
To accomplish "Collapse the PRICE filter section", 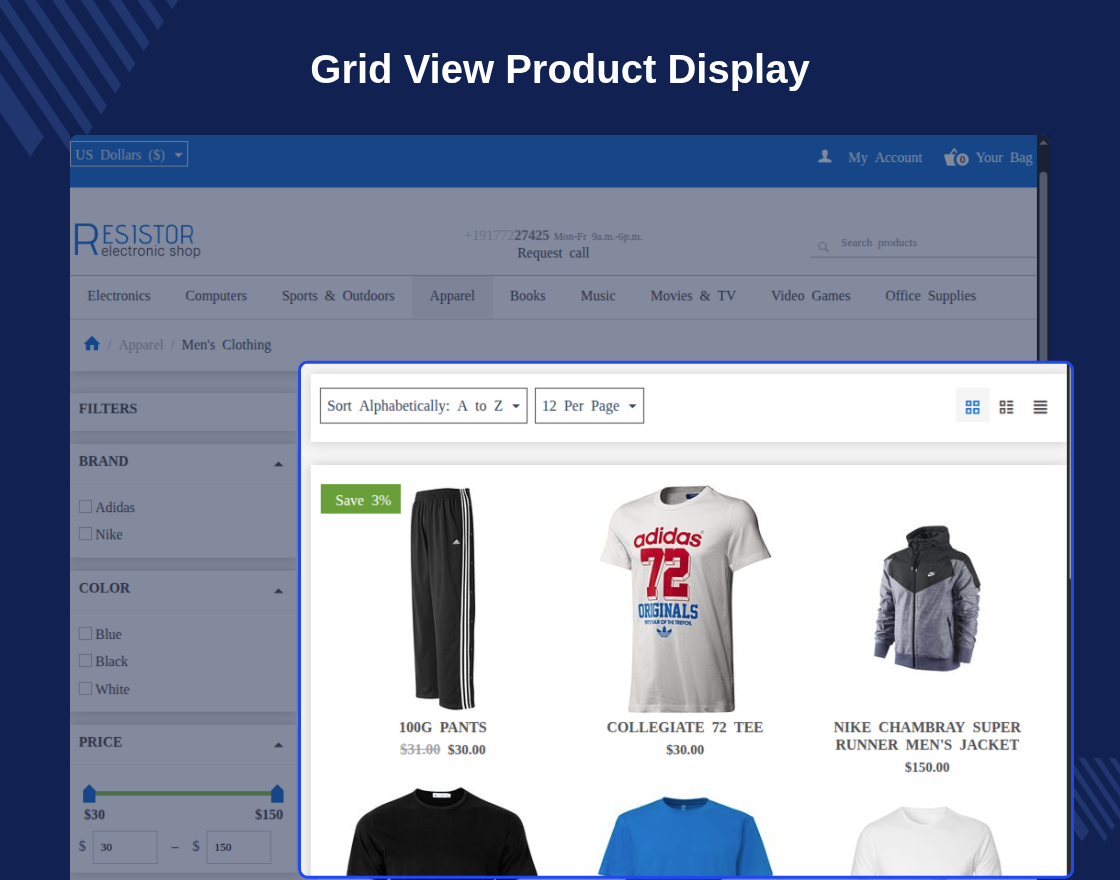I will 279,745.
